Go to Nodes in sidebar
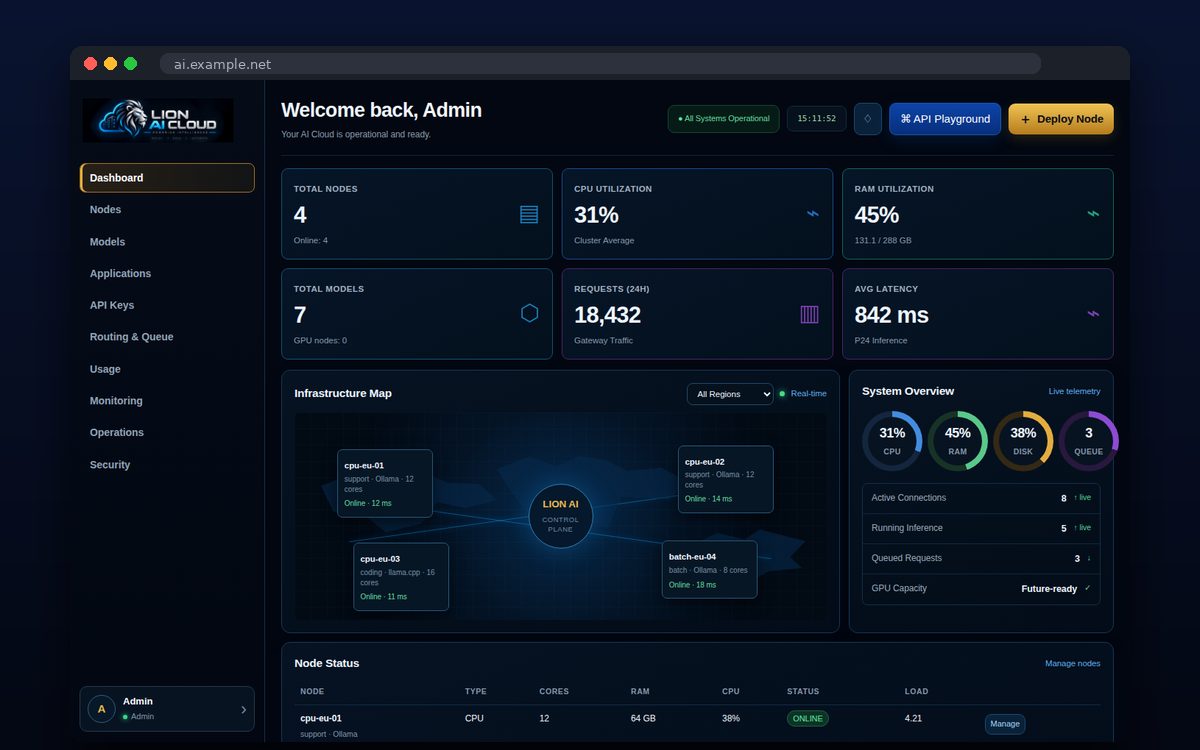 167,210
